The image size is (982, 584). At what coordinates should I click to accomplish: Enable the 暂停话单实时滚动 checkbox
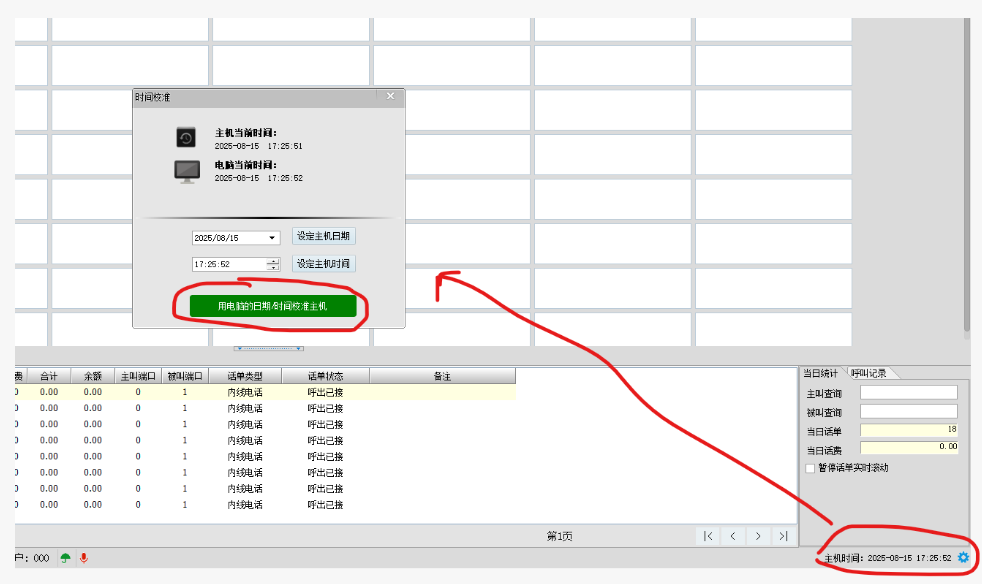(812, 467)
